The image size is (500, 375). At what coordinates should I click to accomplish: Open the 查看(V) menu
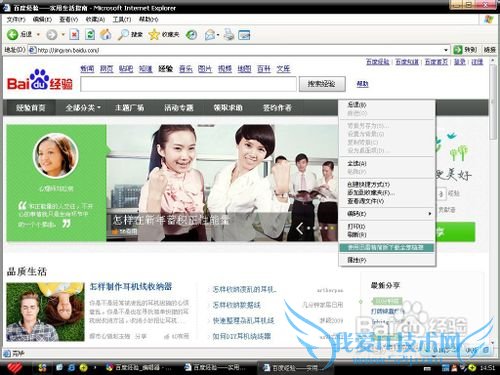pyautogui.click(x=69, y=19)
